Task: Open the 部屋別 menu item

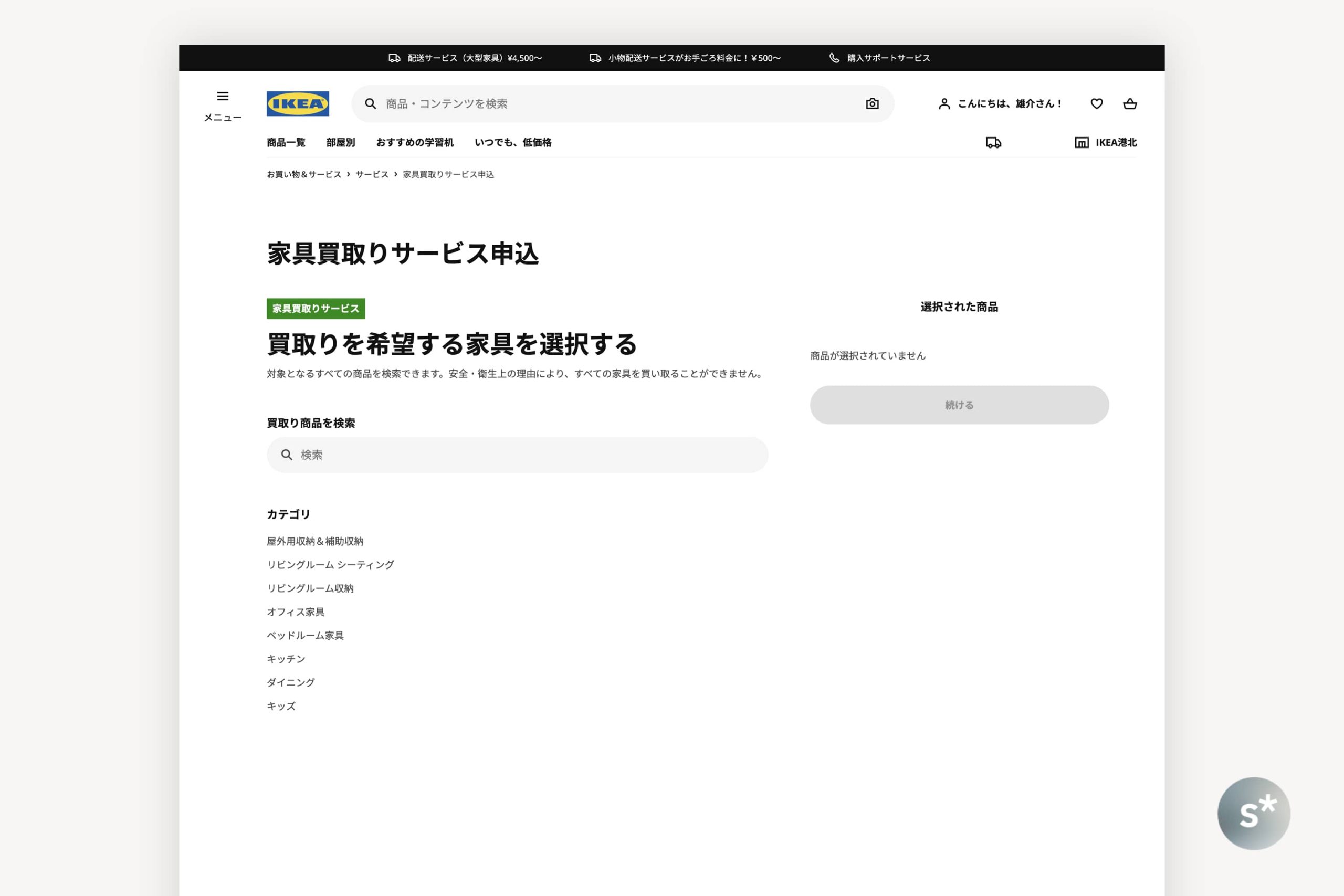Action: (x=341, y=142)
